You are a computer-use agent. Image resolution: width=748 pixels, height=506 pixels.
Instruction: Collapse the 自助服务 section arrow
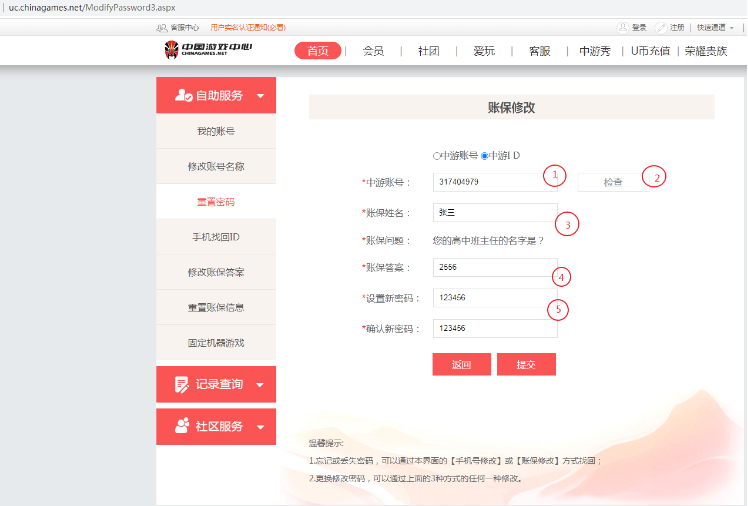pos(260,96)
